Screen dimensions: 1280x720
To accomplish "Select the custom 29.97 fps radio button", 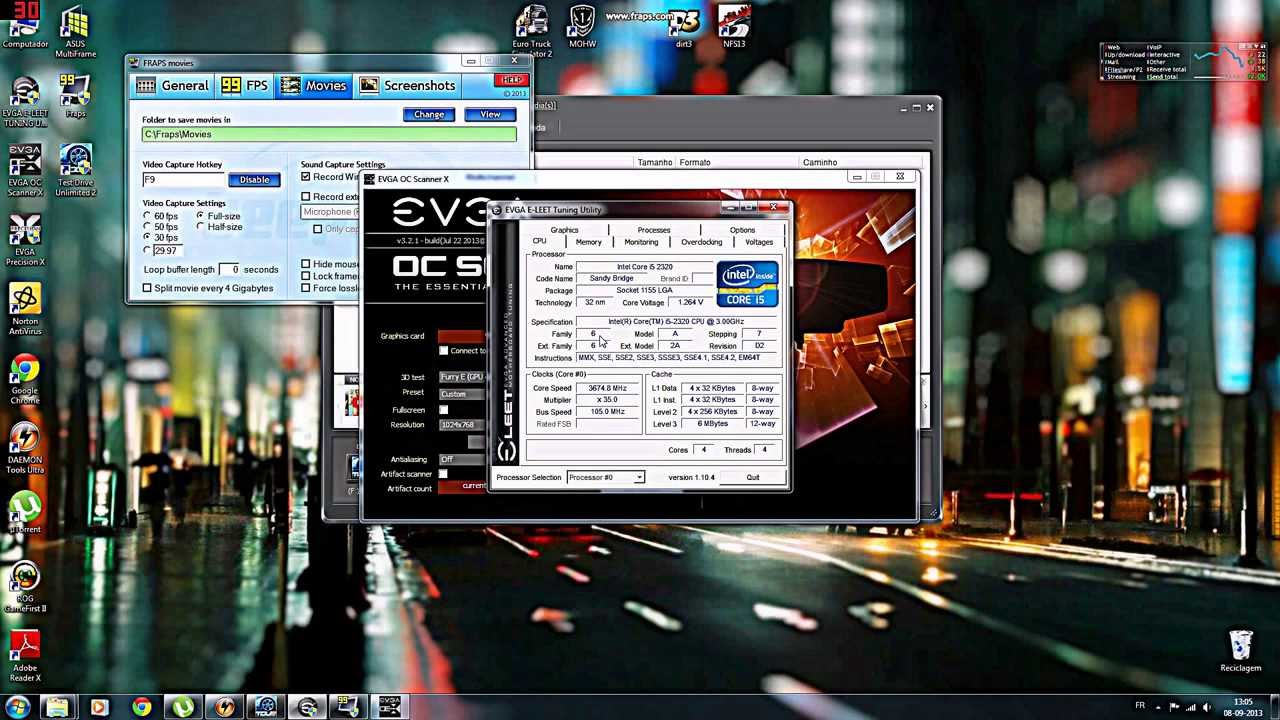I will pyautogui.click(x=147, y=250).
